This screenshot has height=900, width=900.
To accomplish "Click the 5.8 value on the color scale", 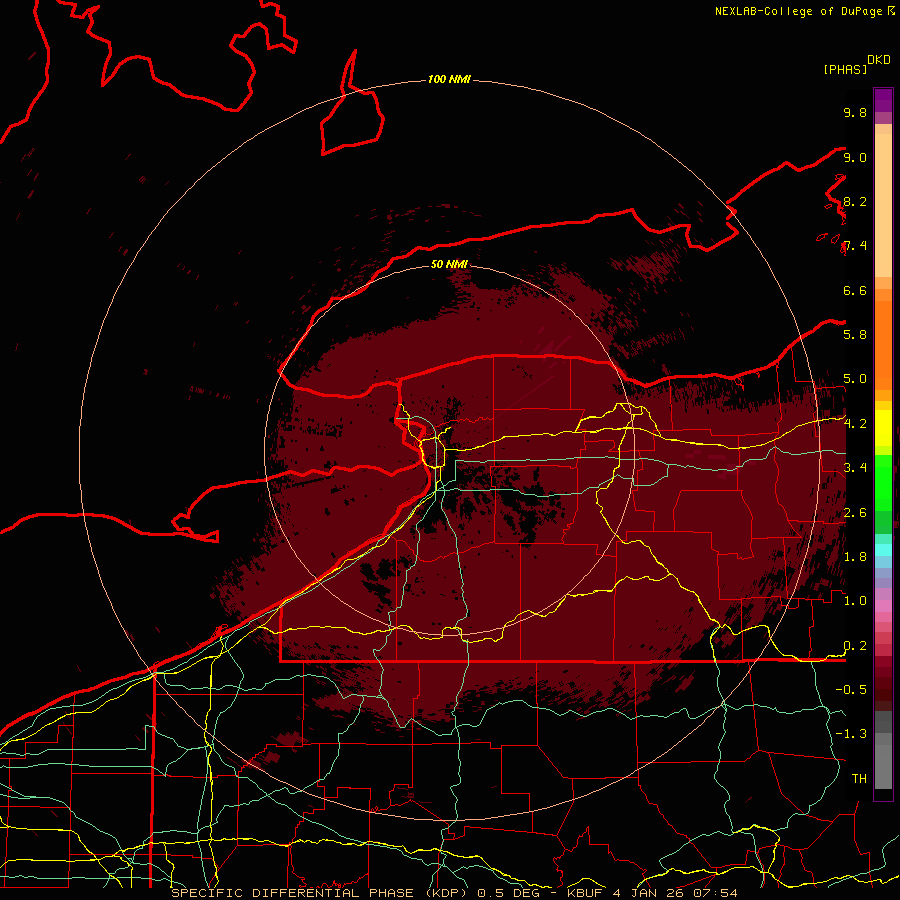I will tap(855, 334).
